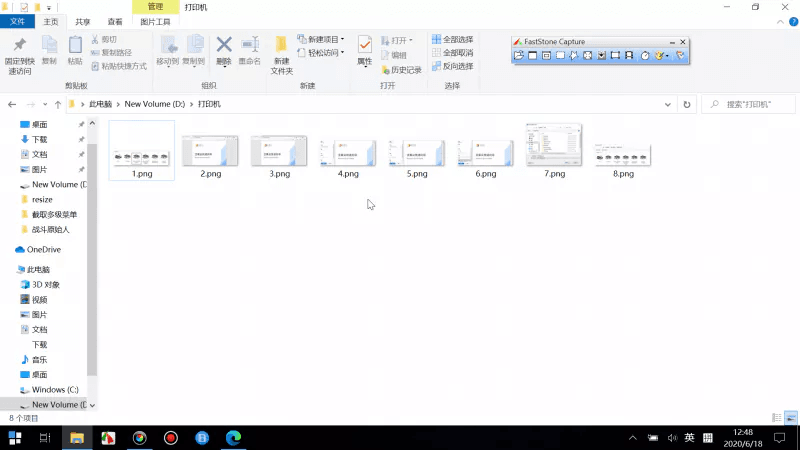Screen dimensions: 800x450
Task: Click Move to (移动到) ribbon icon
Action: tap(168, 51)
